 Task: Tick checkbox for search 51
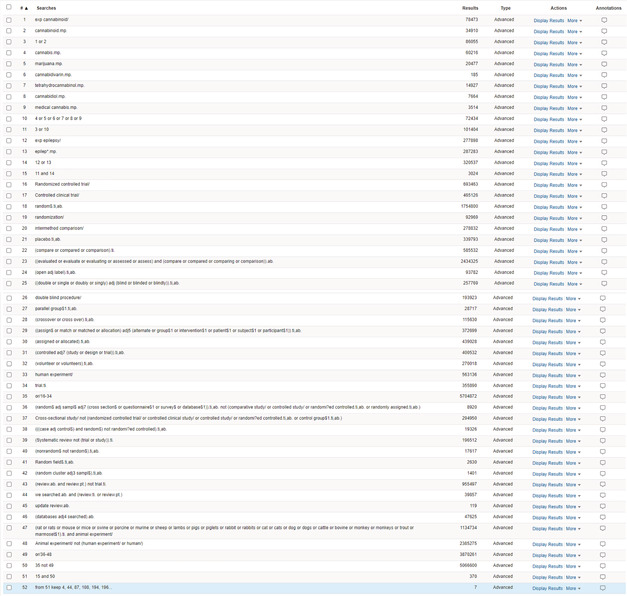tap(9, 577)
